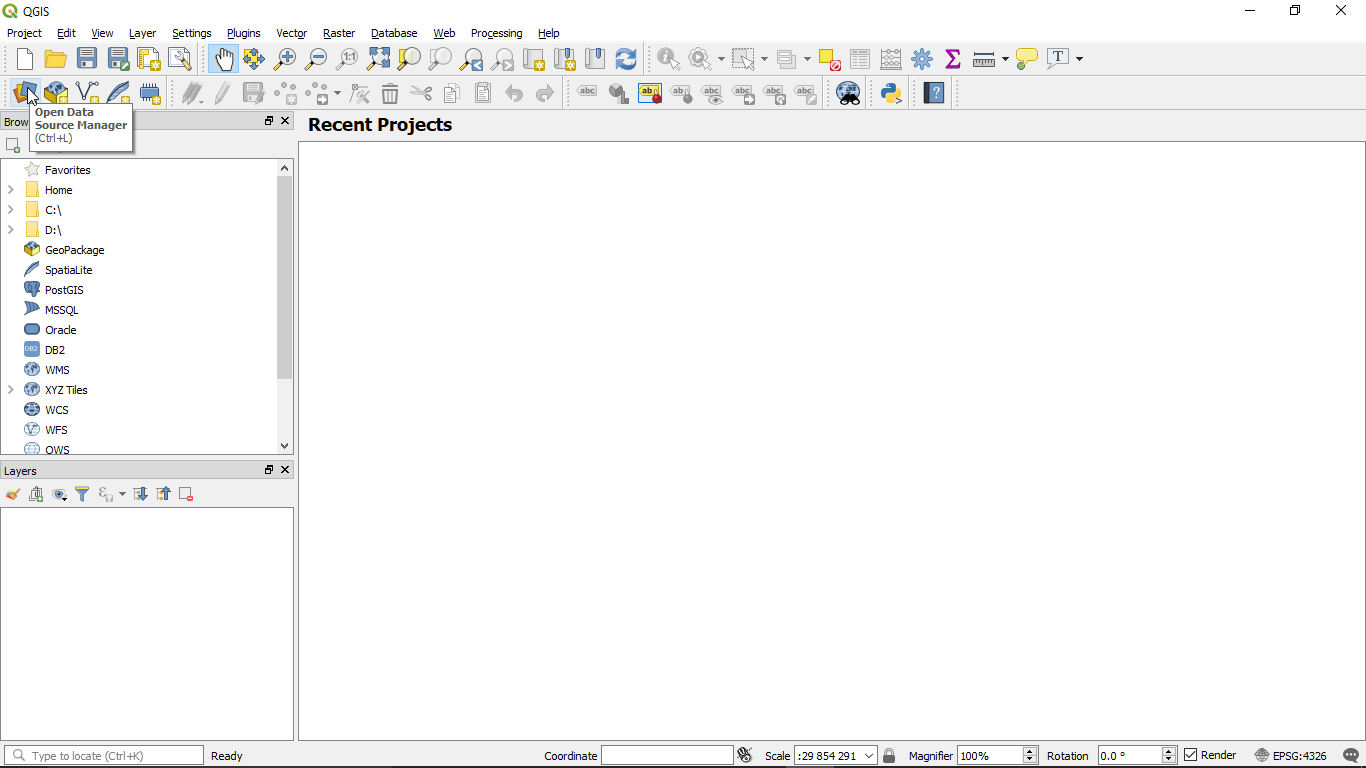Activate the Map Tips speech bubble icon
The height and width of the screenshot is (768, 1366).
[1027, 59]
